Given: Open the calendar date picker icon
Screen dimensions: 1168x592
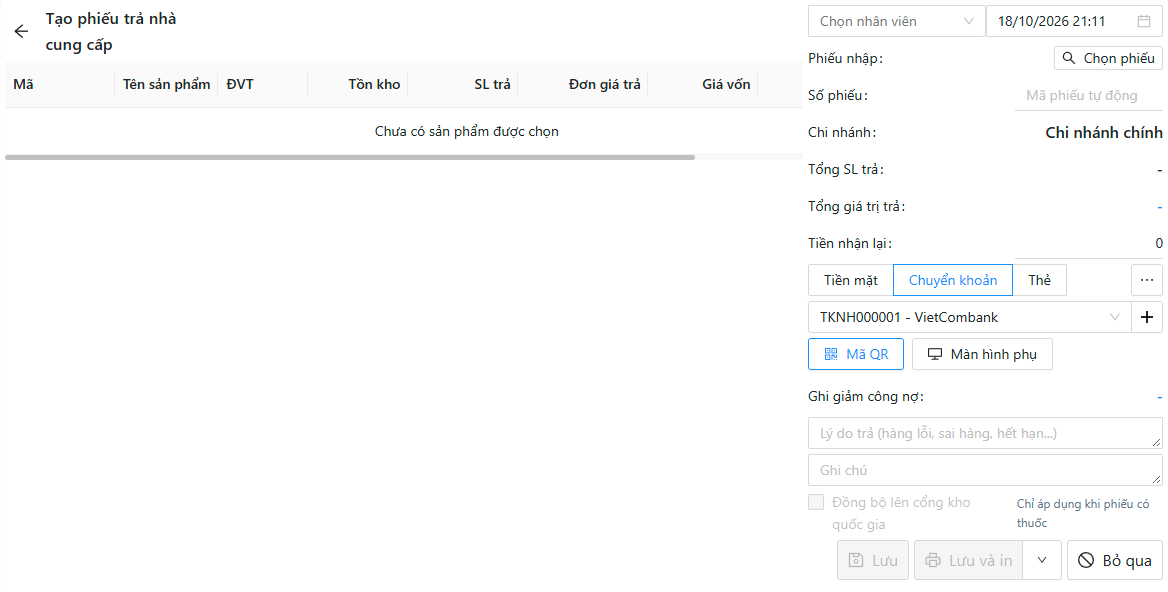Looking at the screenshot, I should (1144, 21).
